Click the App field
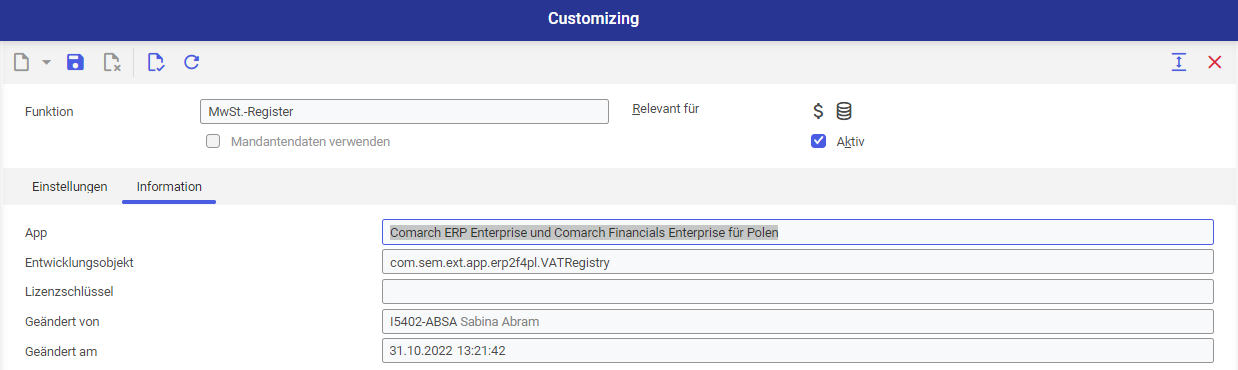This screenshot has width=1238, height=370. click(798, 232)
